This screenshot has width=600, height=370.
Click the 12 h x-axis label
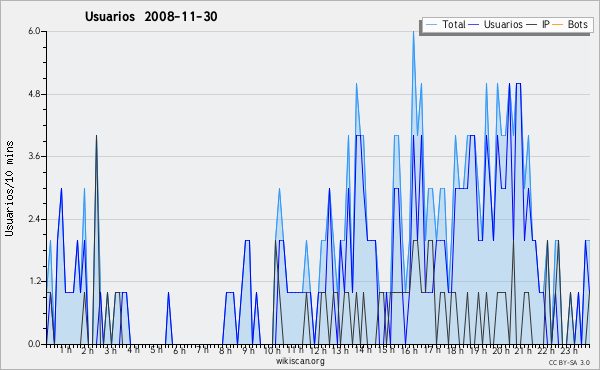click(318, 350)
